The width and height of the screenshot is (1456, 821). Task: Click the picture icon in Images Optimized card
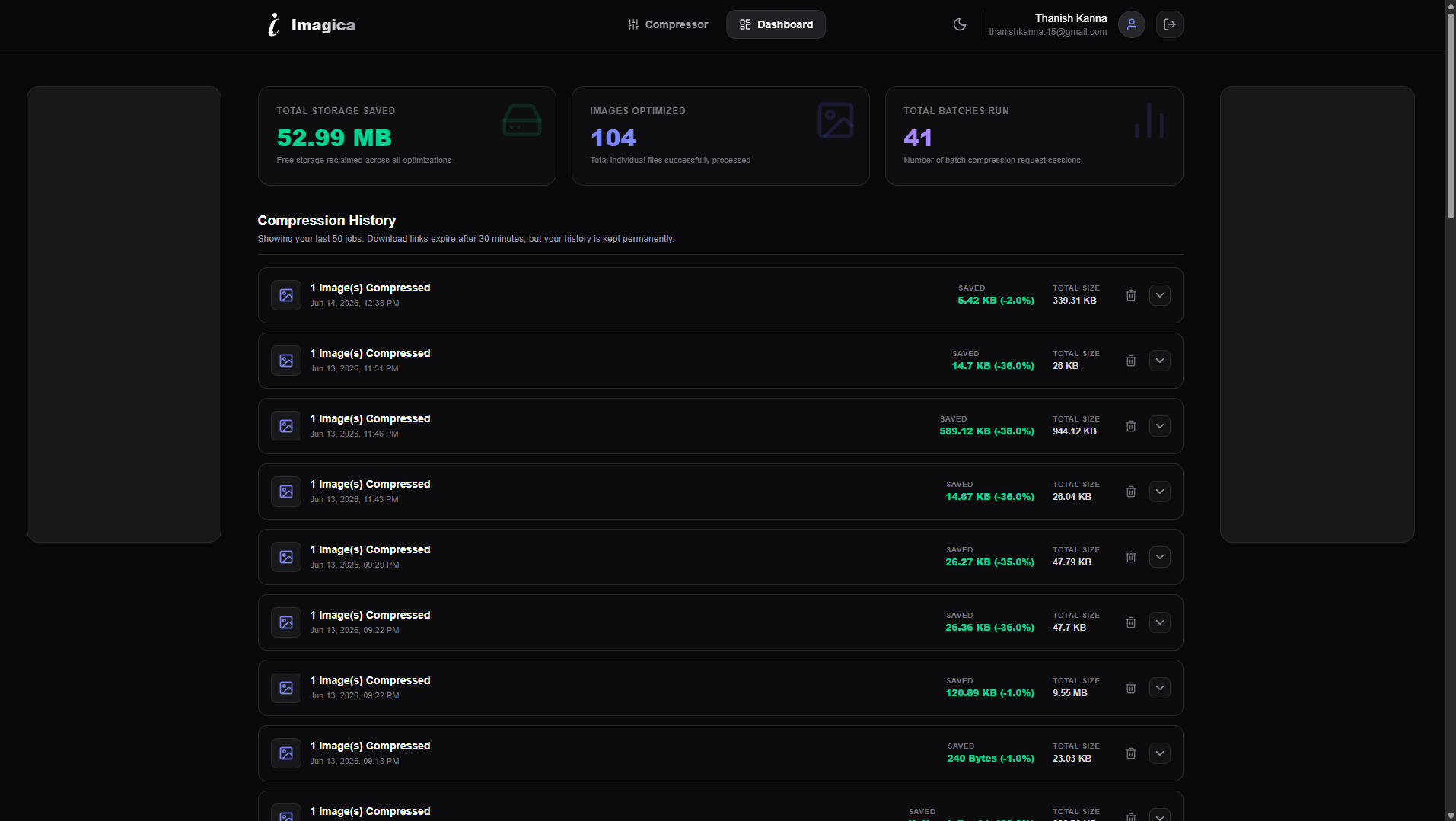click(836, 120)
